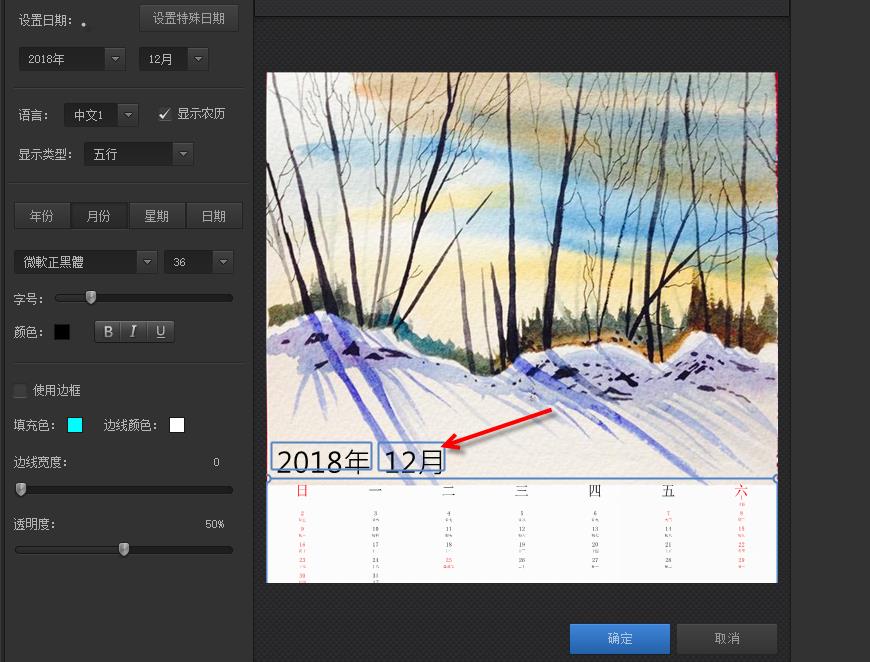
Task: Uncheck the 显示农历 checkbox
Action: [164, 114]
